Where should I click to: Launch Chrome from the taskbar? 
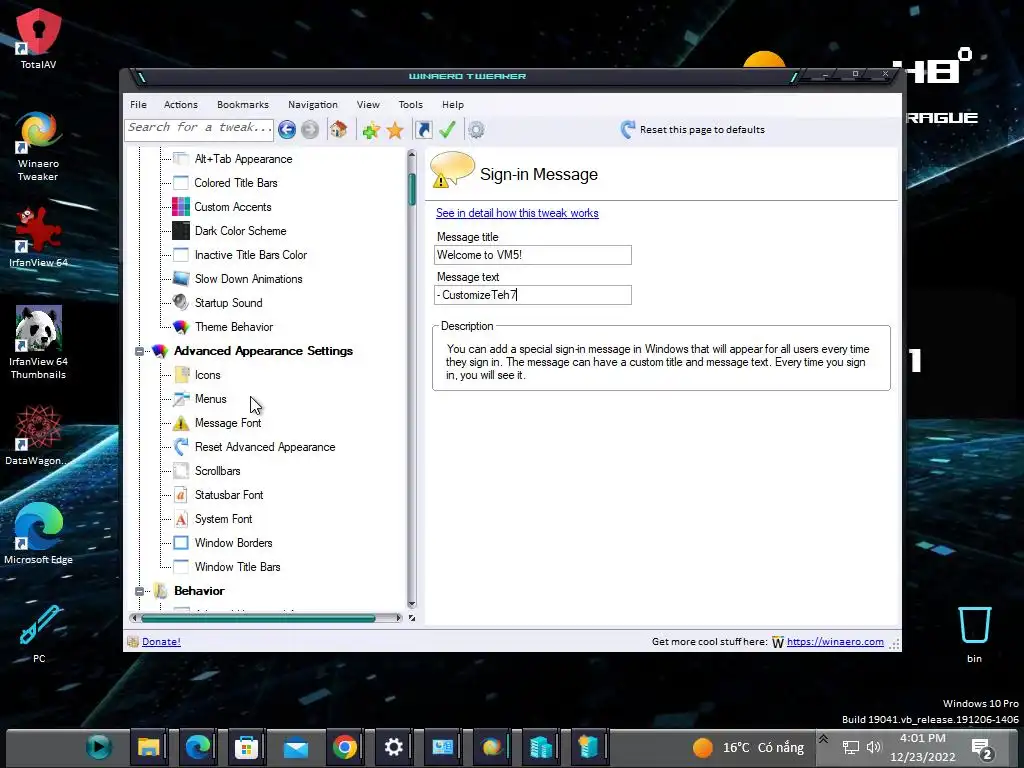tap(344, 746)
